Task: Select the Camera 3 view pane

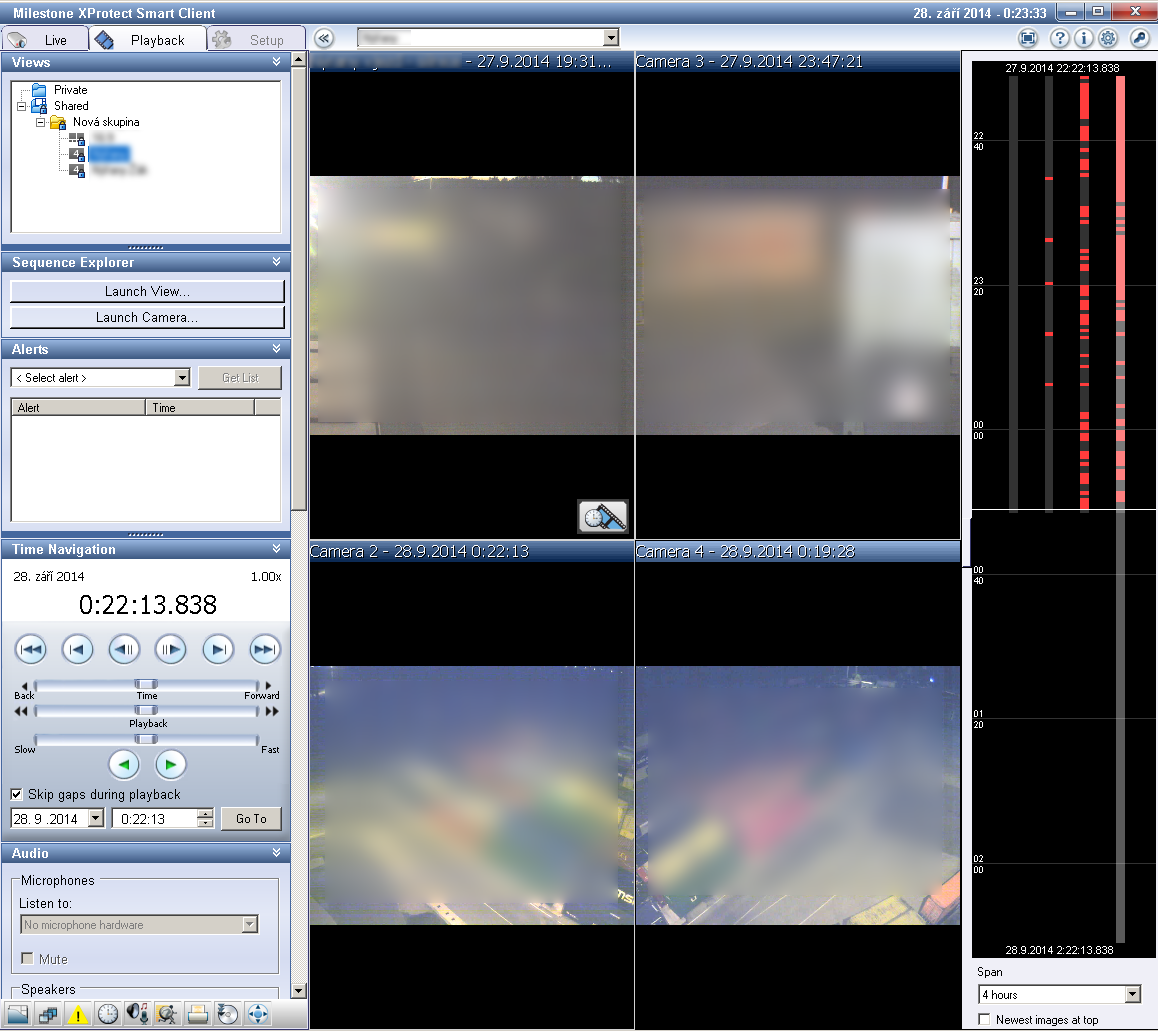Action: 798,295
